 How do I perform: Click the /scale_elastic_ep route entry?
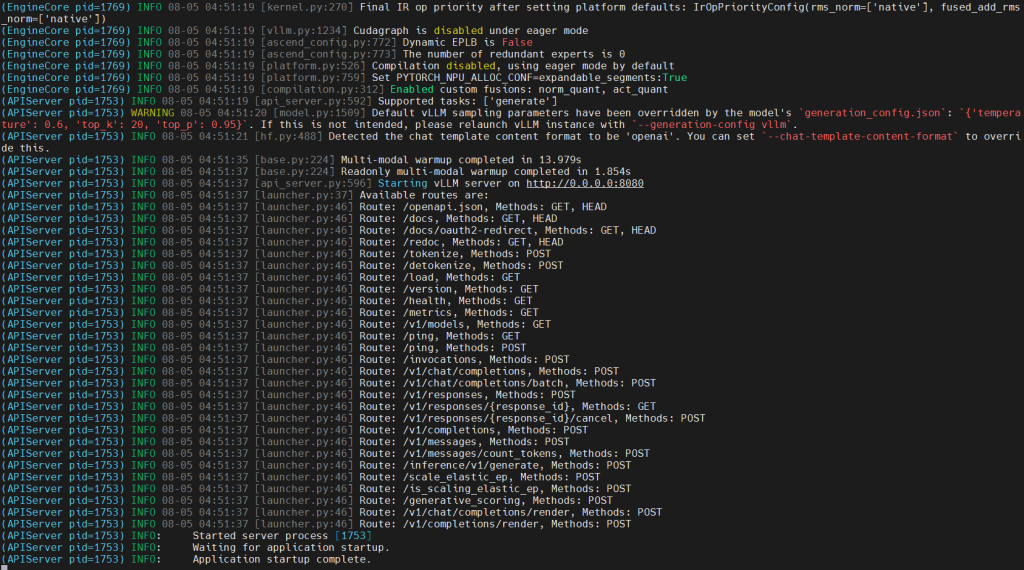point(300,477)
